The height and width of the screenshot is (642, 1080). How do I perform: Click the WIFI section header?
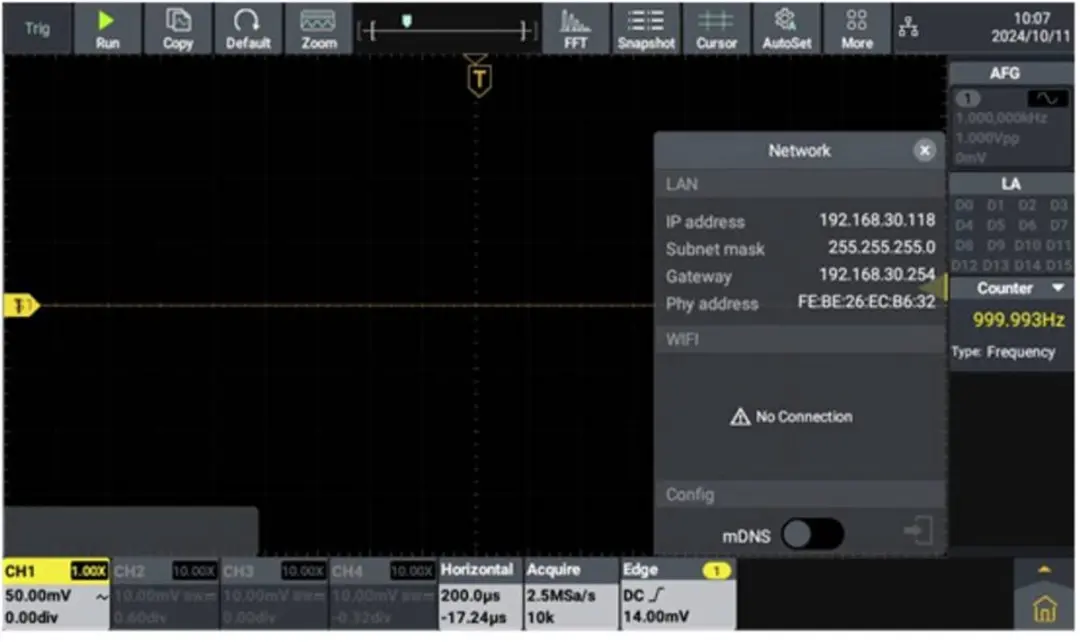coord(800,339)
